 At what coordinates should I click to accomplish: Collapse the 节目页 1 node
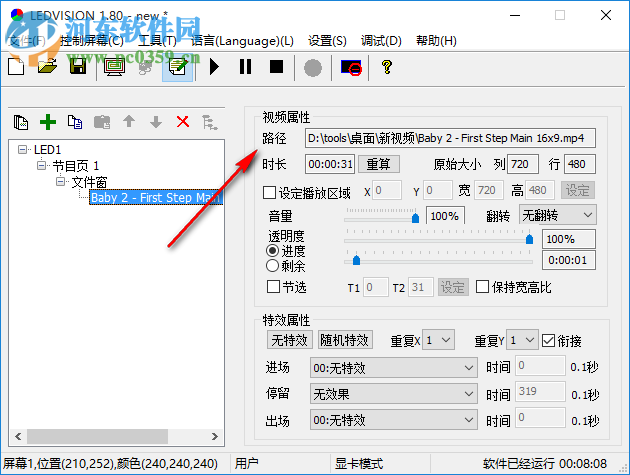pos(41,165)
